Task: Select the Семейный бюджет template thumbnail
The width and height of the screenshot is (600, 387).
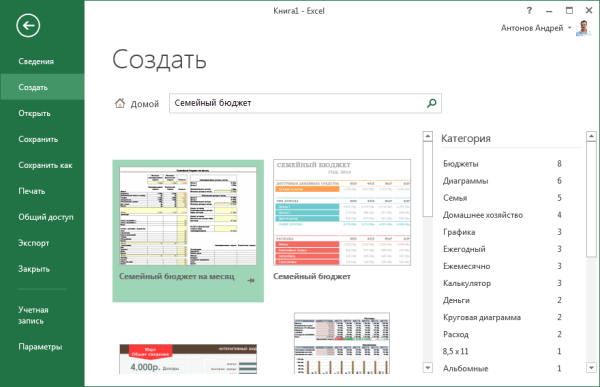Action: [x=342, y=212]
